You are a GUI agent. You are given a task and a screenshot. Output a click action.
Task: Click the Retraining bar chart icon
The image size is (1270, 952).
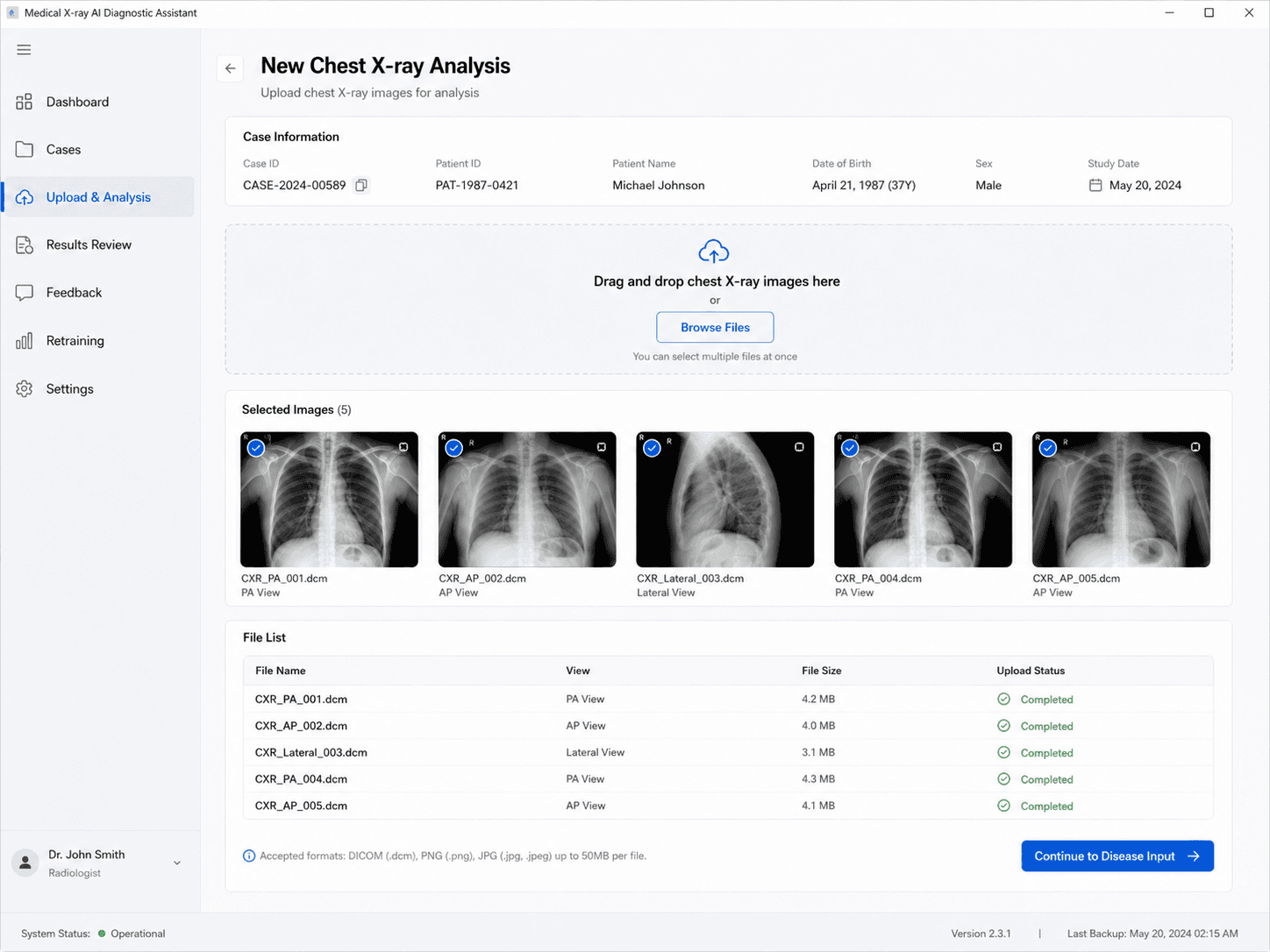click(x=25, y=341)
